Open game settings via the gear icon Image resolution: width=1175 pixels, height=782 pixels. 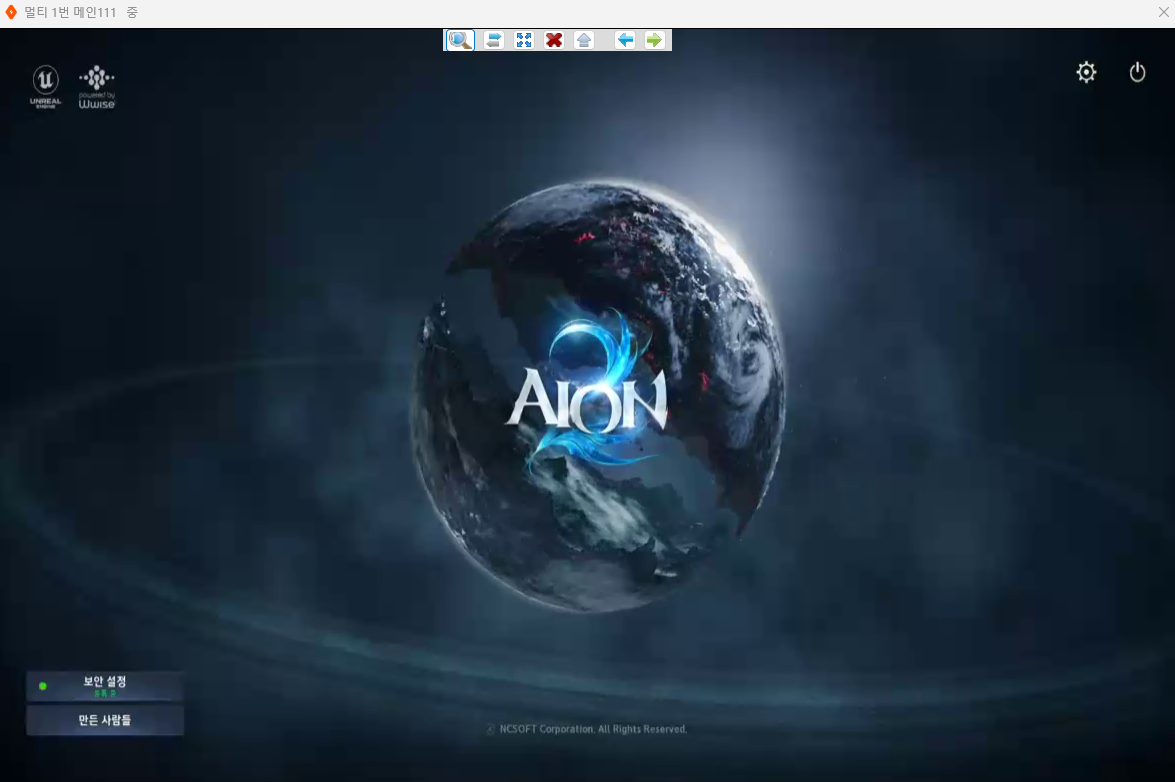(1086, 72)
